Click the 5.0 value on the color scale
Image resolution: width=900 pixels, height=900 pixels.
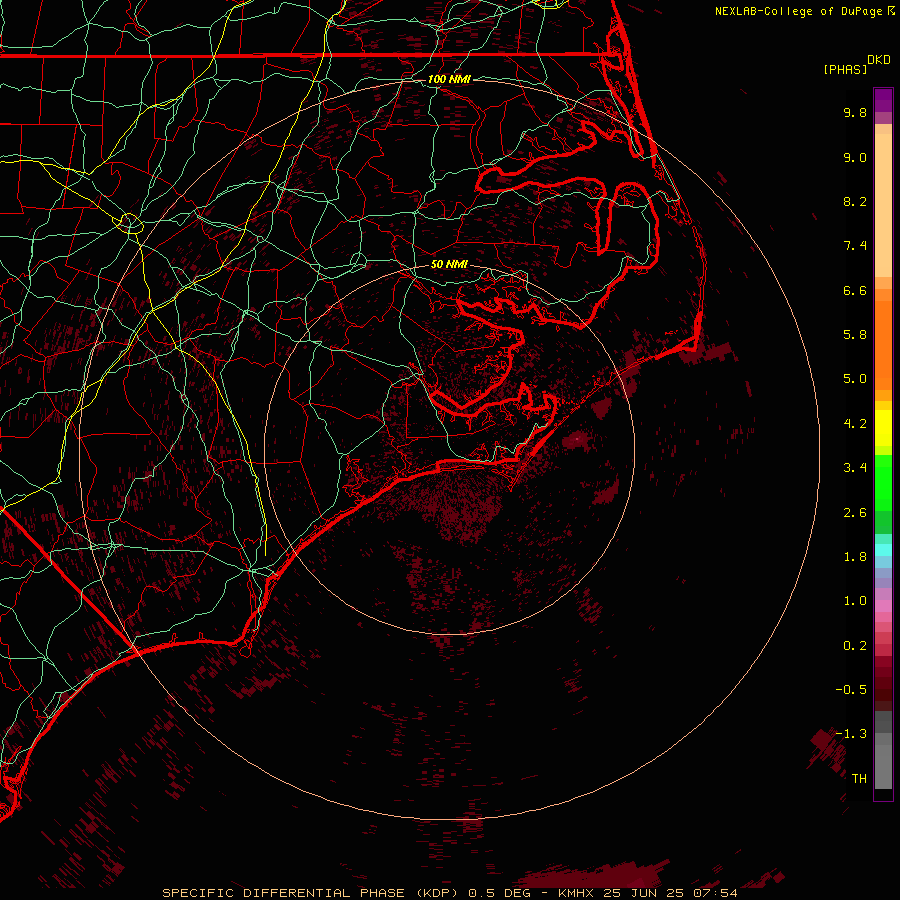tap(855, 379)
